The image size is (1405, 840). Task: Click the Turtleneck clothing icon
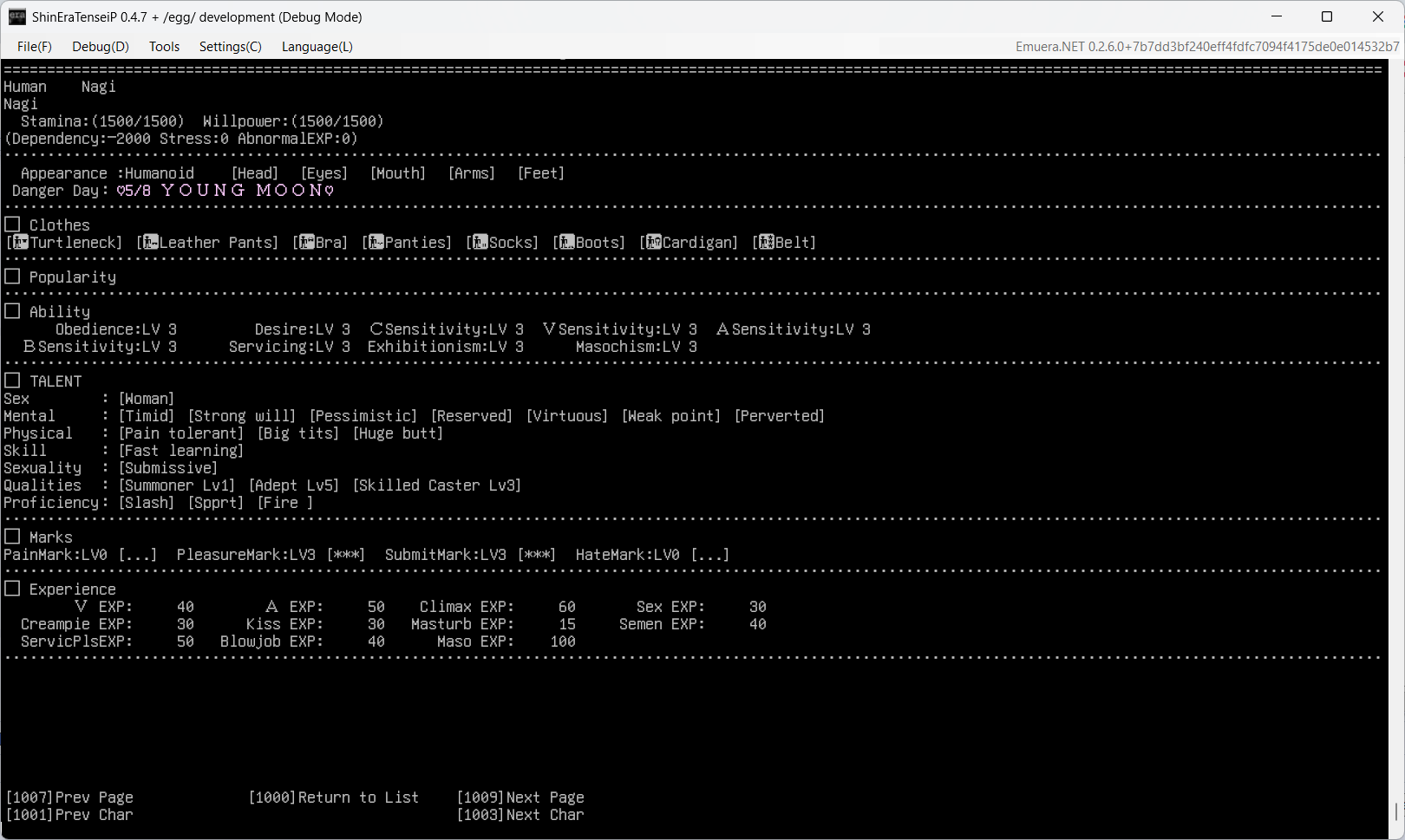coord(21,243)
